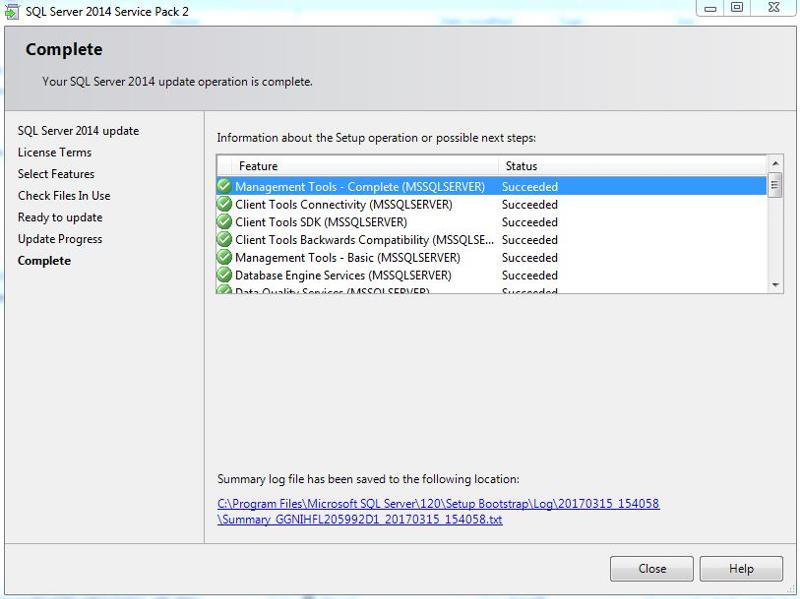Select the Client Tools Connectivity (MSSQLSERVER) row
The image size is (800, 599).
click(x=491, y=204)
